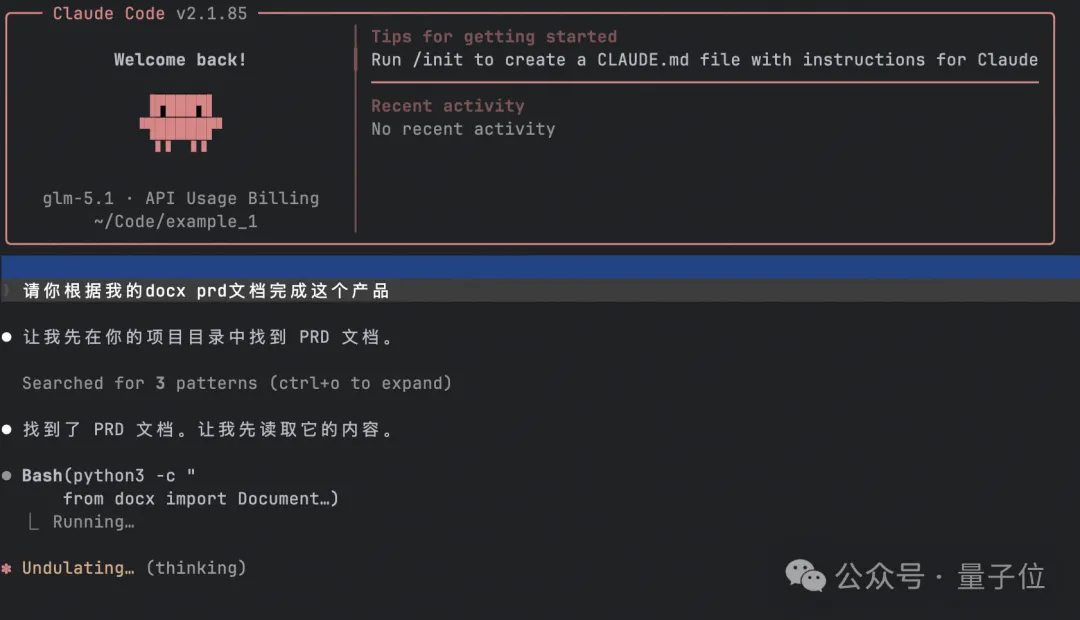Click the Run /init tip text

(x=704, y=60)
